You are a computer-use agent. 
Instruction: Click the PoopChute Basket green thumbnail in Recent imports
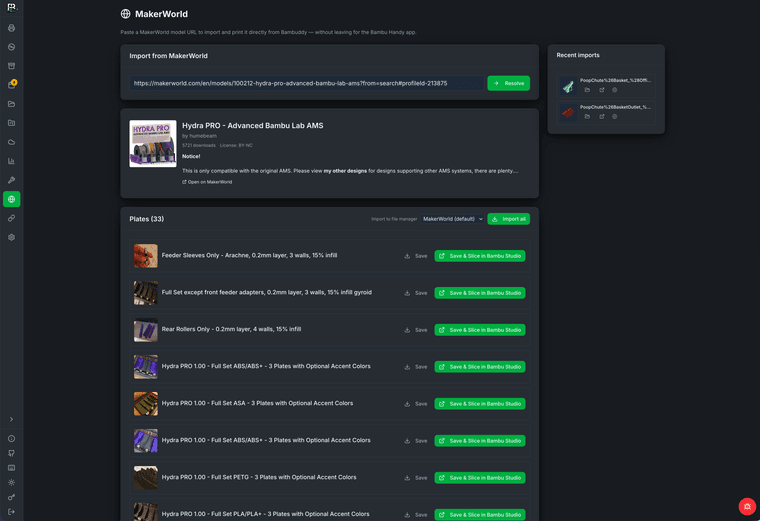coord(568,86)
